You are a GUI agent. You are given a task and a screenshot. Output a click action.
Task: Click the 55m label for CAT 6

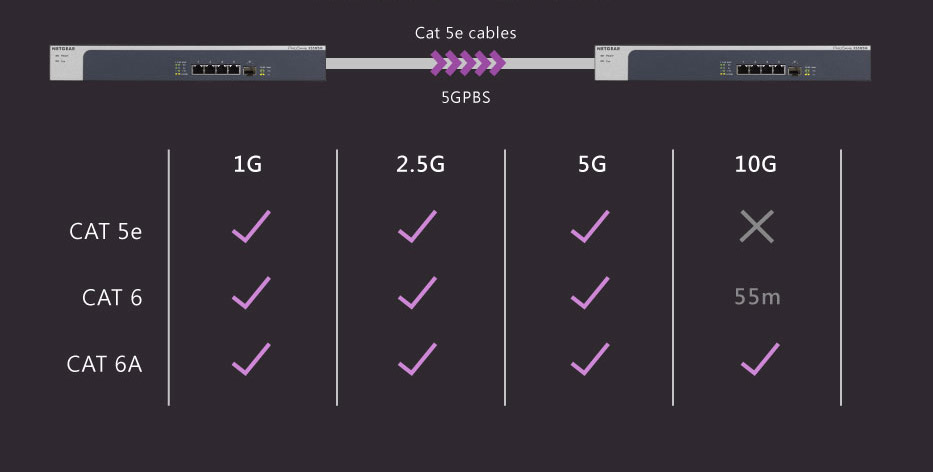click(757, 296)
